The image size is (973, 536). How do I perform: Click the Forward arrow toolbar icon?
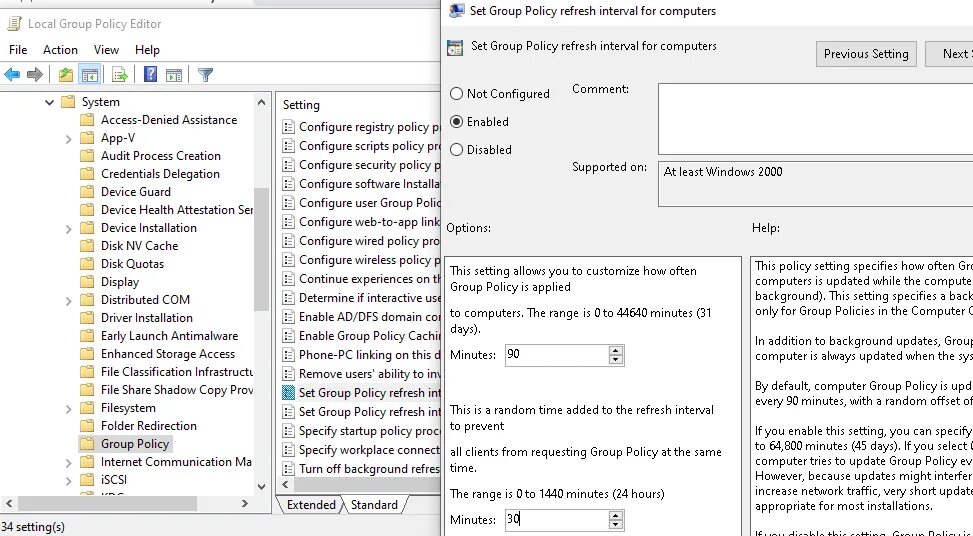35,75
